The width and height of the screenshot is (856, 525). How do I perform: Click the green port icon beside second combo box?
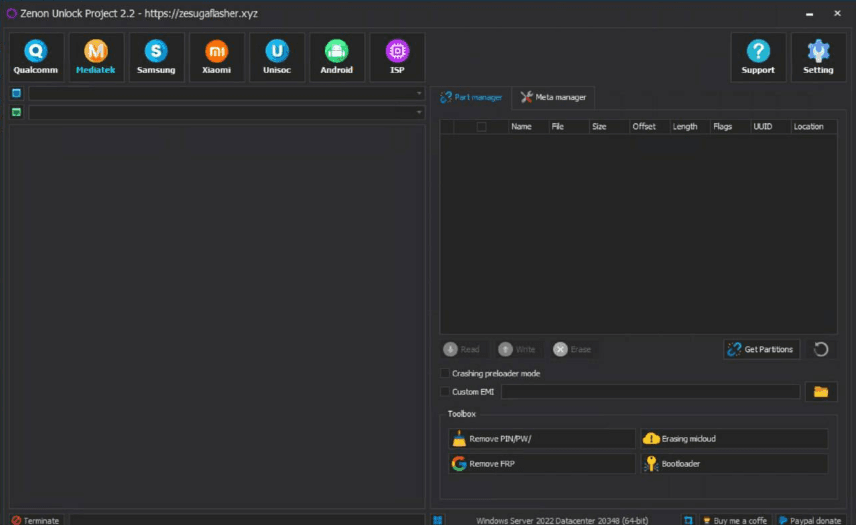(16, 112)
